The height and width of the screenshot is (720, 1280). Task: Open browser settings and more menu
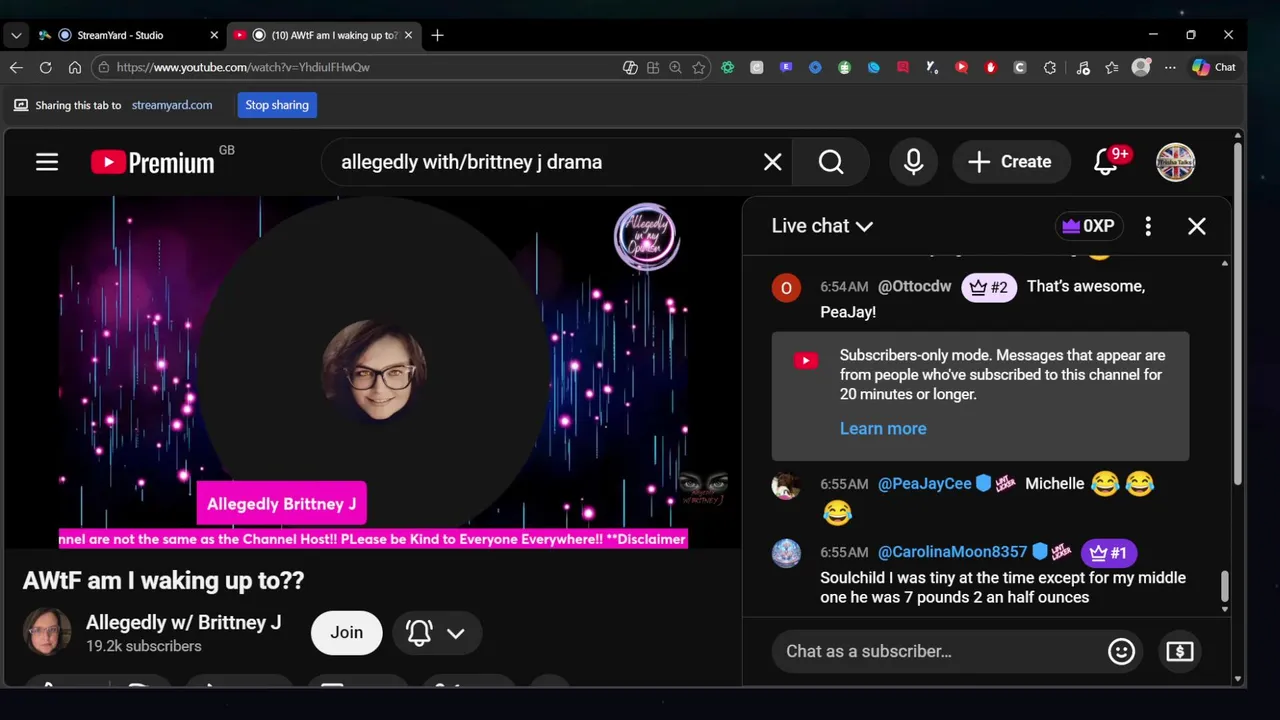(1170, 67)
